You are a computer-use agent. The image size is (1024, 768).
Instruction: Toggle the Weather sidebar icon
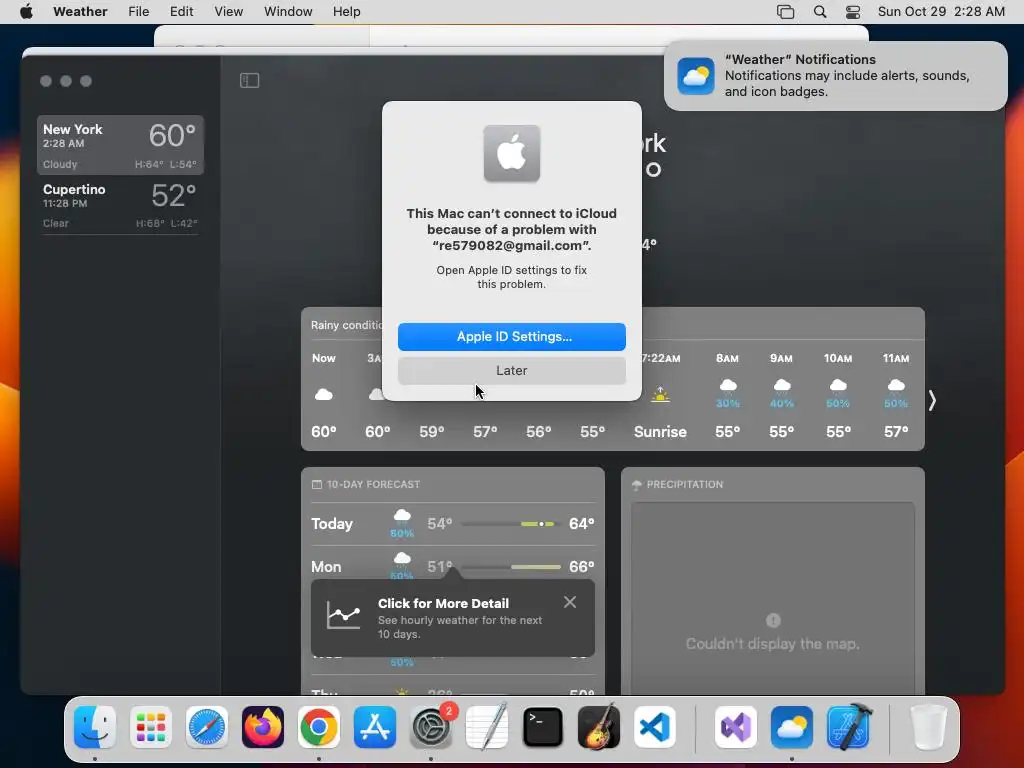coord(249,80)
